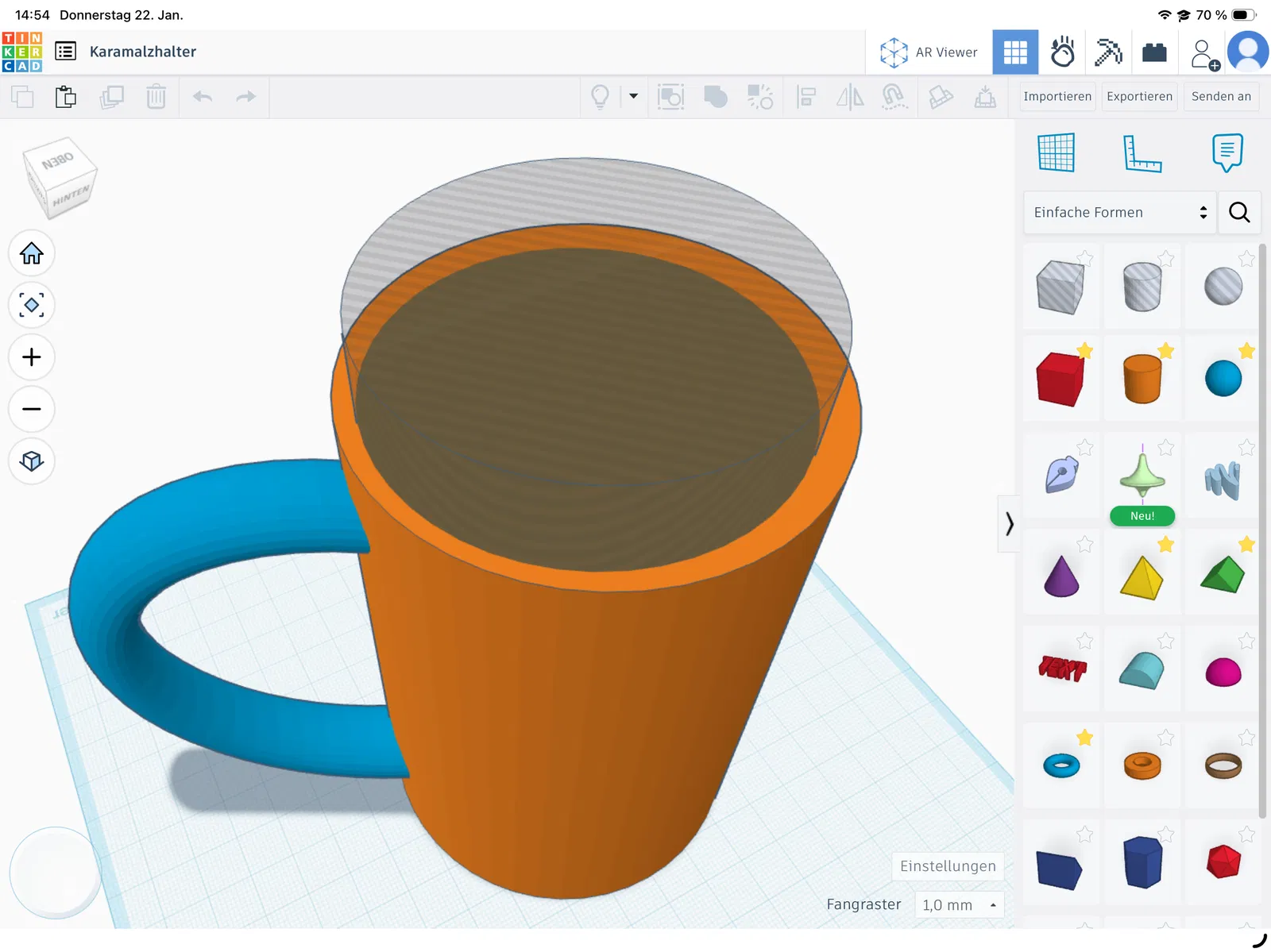Click the Einstellungen button

click(x=947, y=866)
